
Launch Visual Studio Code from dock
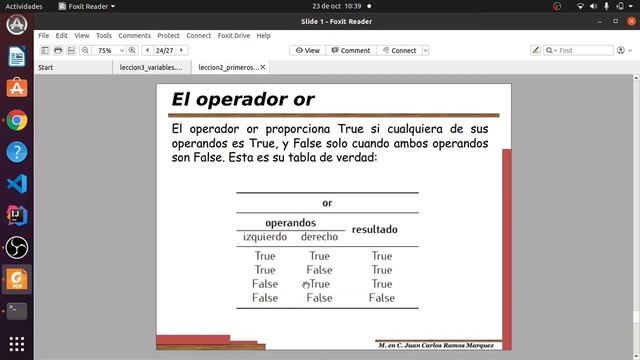point(17,184)
